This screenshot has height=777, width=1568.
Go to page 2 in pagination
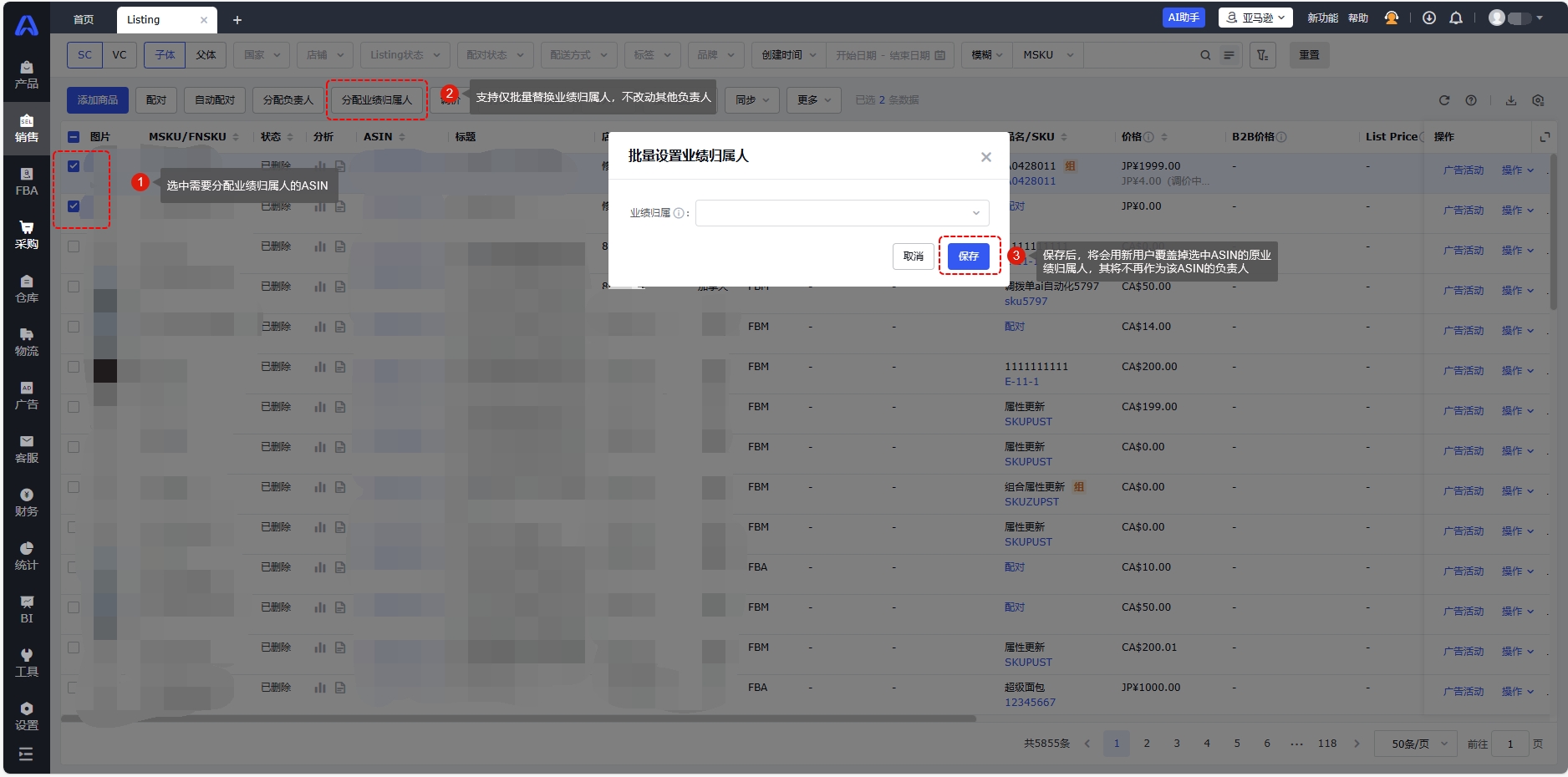(1147, 744)
